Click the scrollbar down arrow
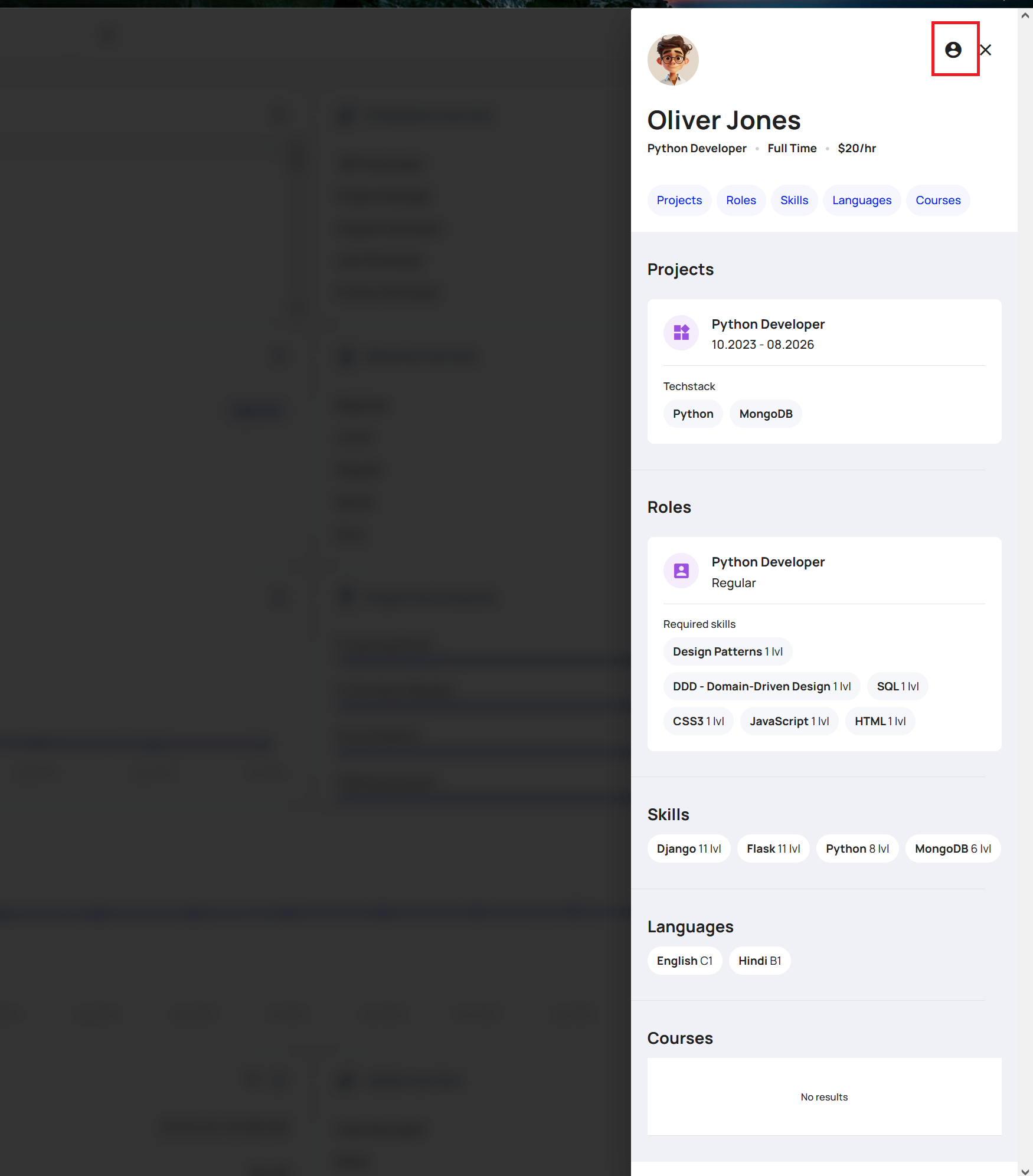Viewport: 1033px width, 1176px height. [x=1025, y=1171]
